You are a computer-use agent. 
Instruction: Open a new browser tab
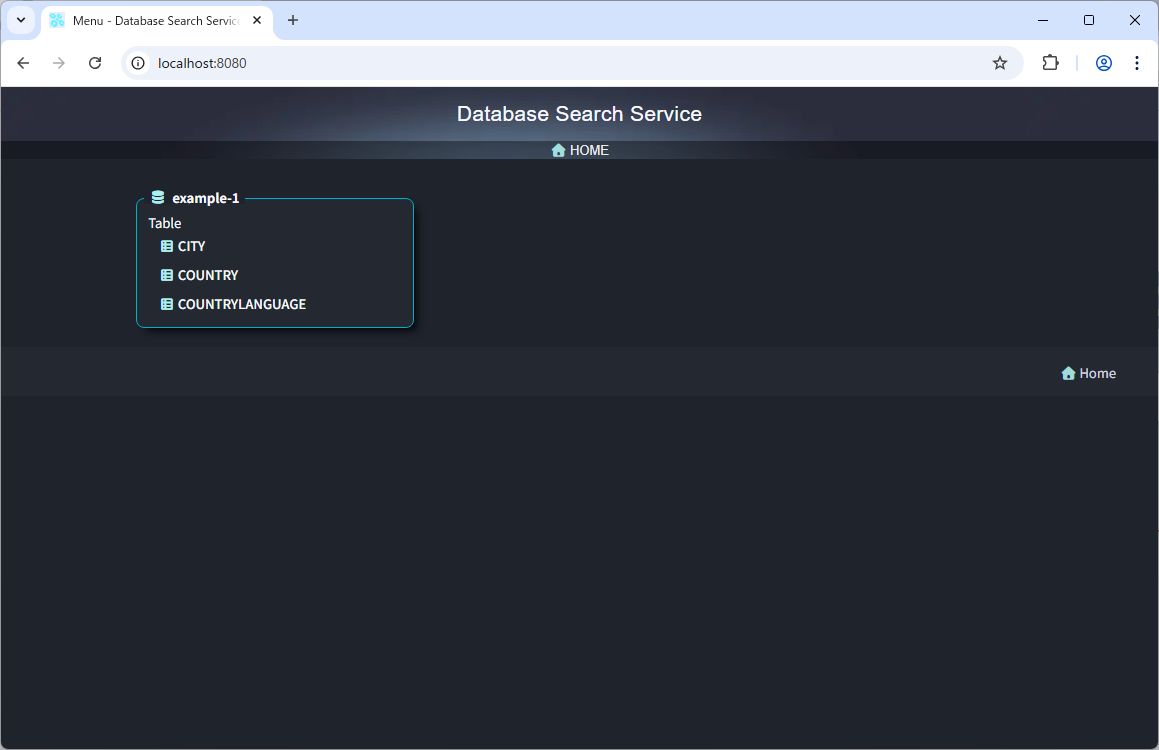[x=293, y=20]
